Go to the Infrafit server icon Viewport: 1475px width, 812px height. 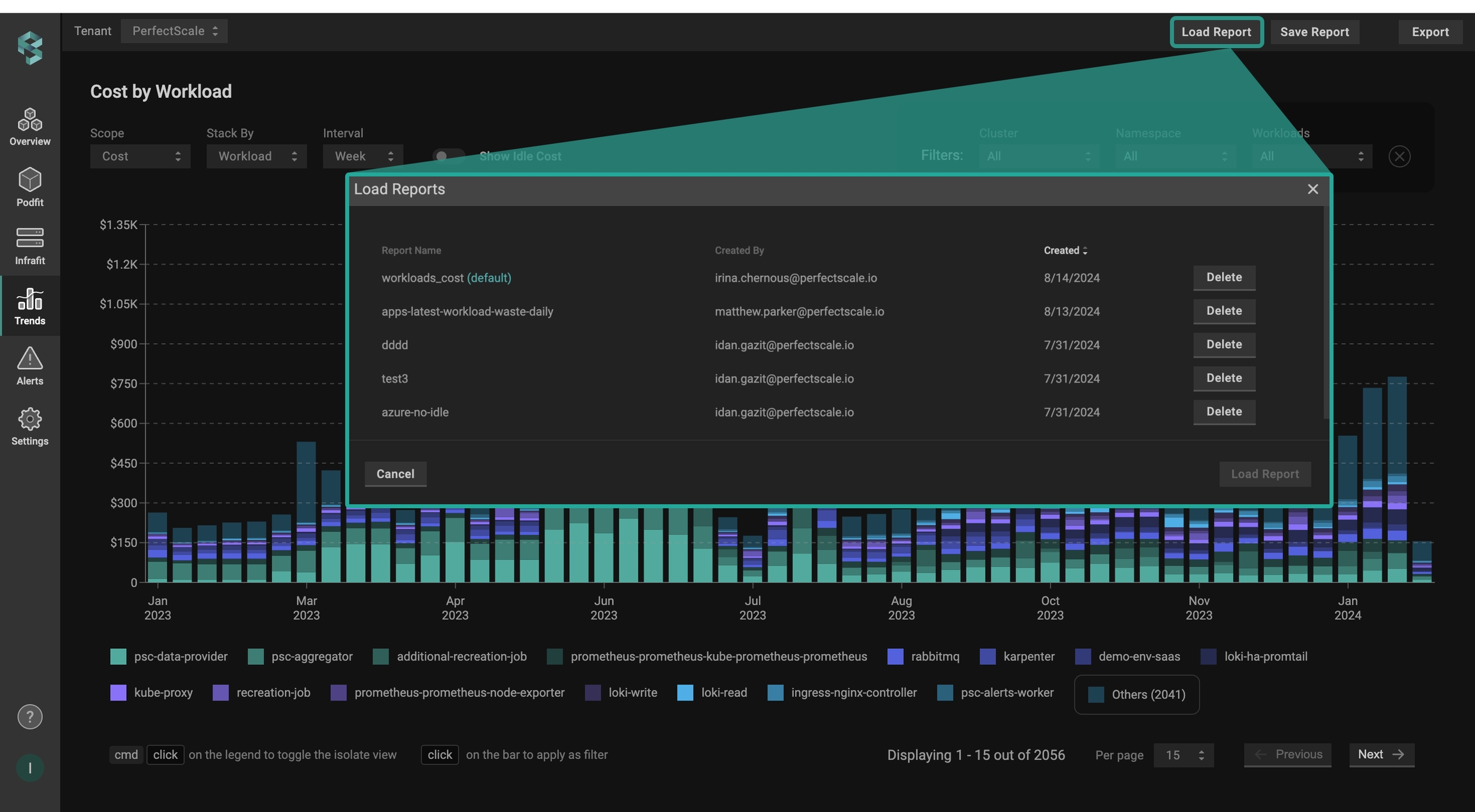click(x=29, y=238)
